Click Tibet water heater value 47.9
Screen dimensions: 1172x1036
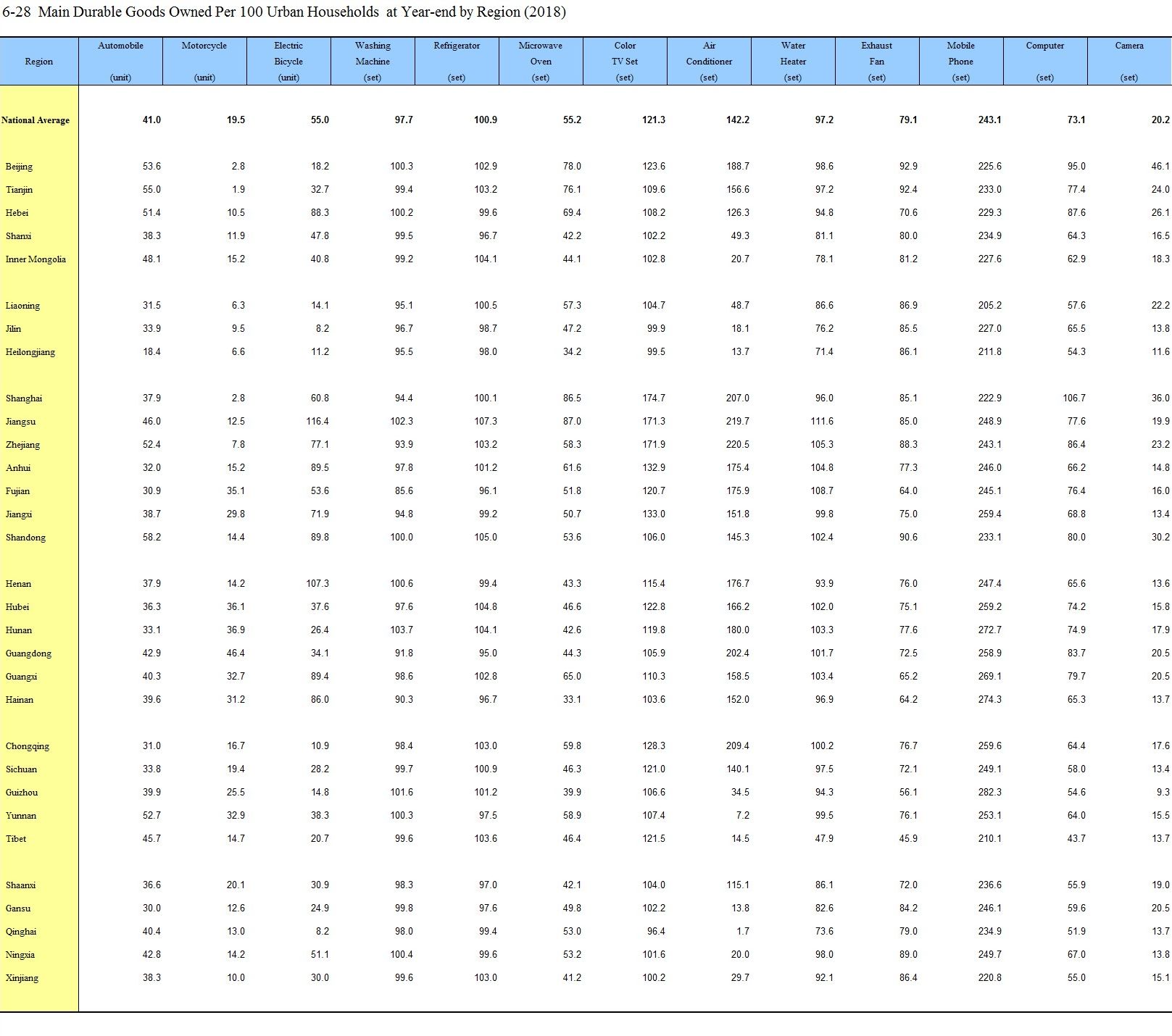tap(824, 839)
